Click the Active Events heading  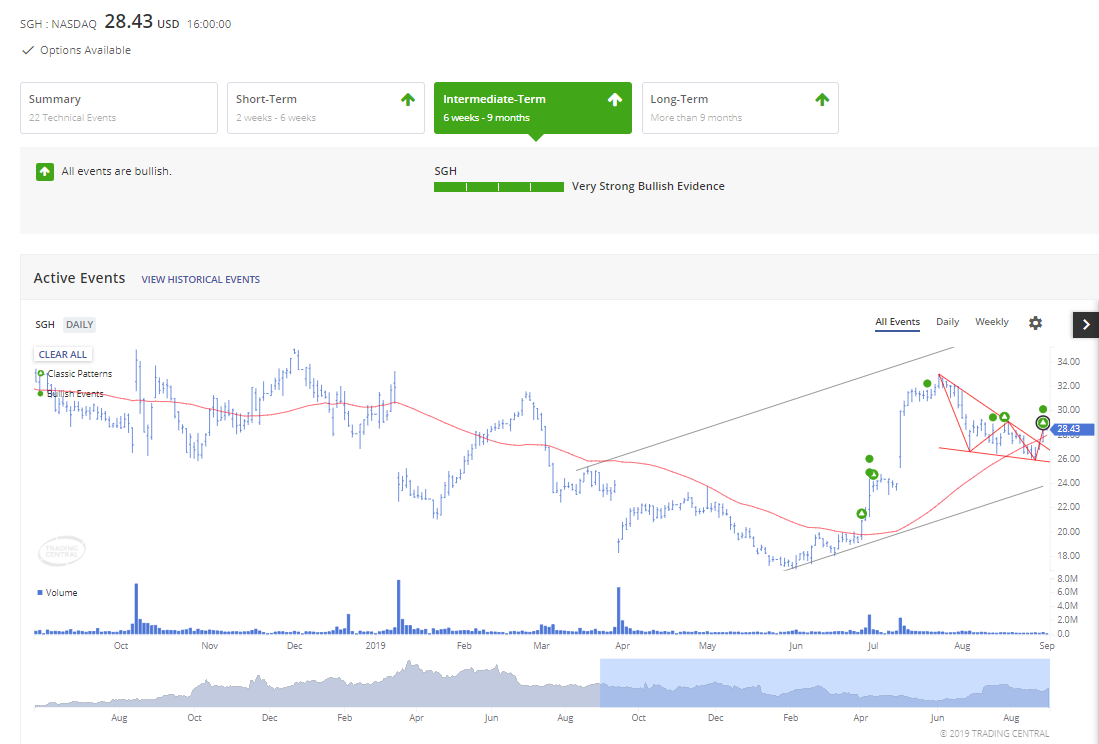click(x=79, y=278)
